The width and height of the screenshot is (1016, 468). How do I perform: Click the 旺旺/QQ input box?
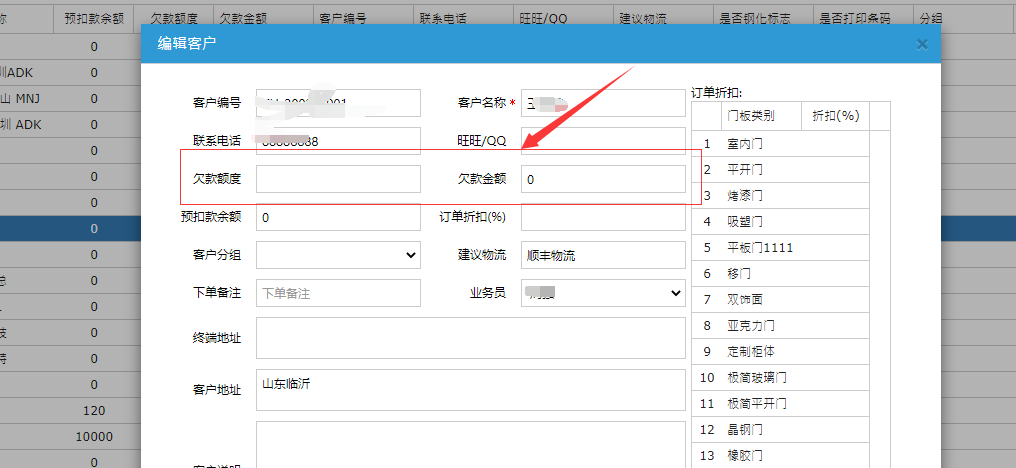coord(603,141)
